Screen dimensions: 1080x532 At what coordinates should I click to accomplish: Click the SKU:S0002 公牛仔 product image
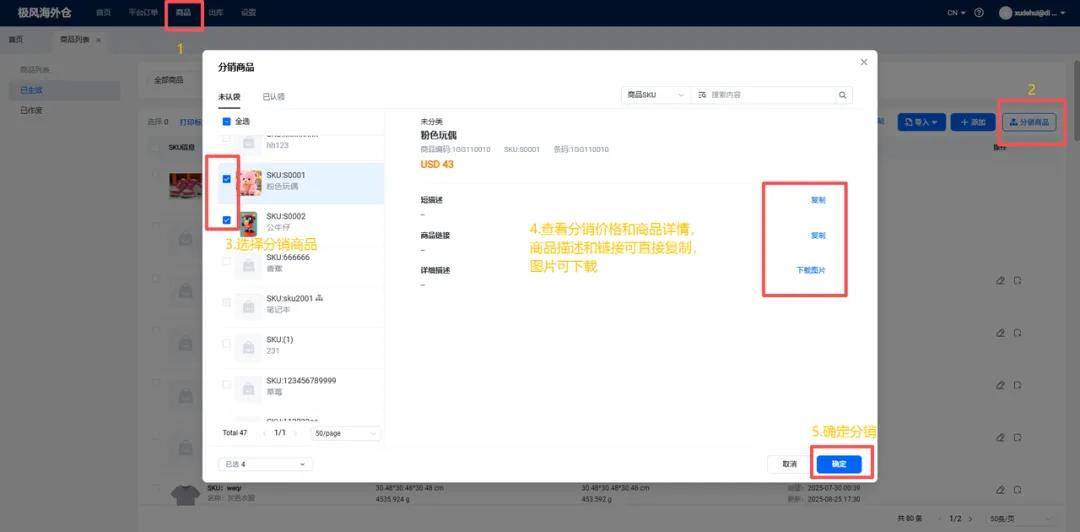pyautogui.click(x=248, y=222)
